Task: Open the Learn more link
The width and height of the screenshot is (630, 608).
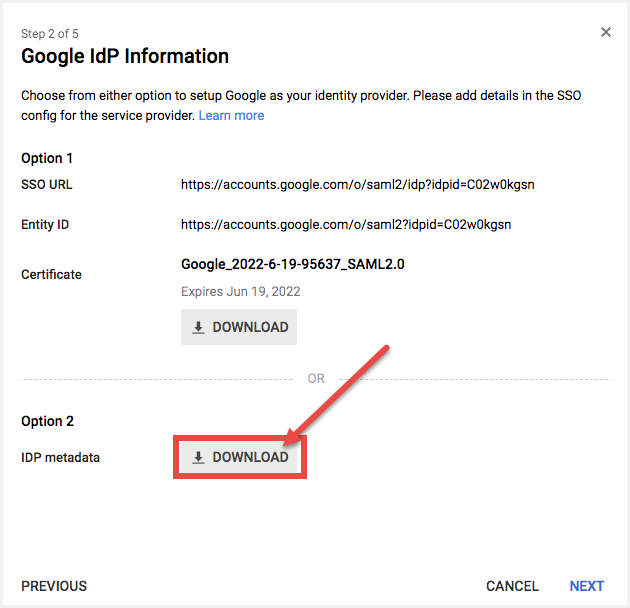Action: pyautogui.click(x=231, y=116)
